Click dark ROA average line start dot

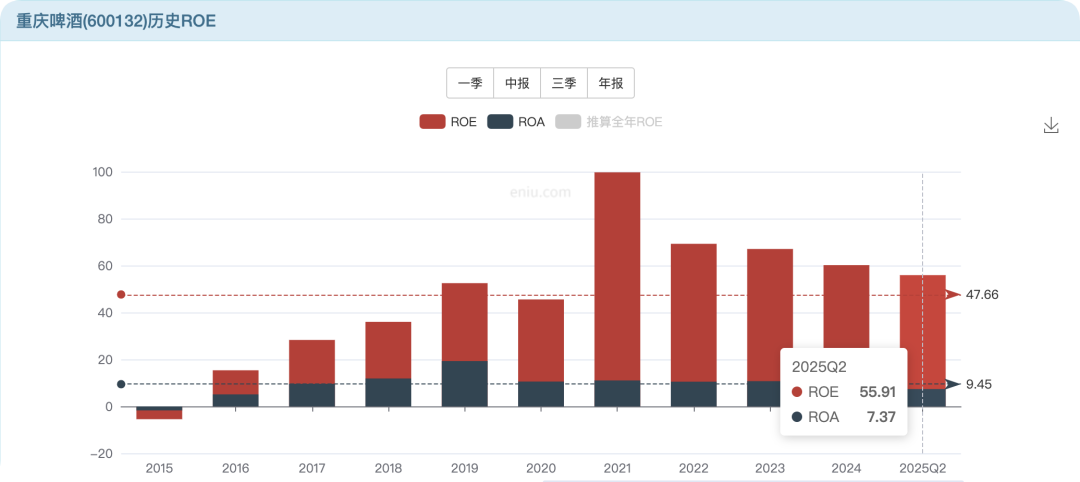pyautogui.click(x=121, y=384)
